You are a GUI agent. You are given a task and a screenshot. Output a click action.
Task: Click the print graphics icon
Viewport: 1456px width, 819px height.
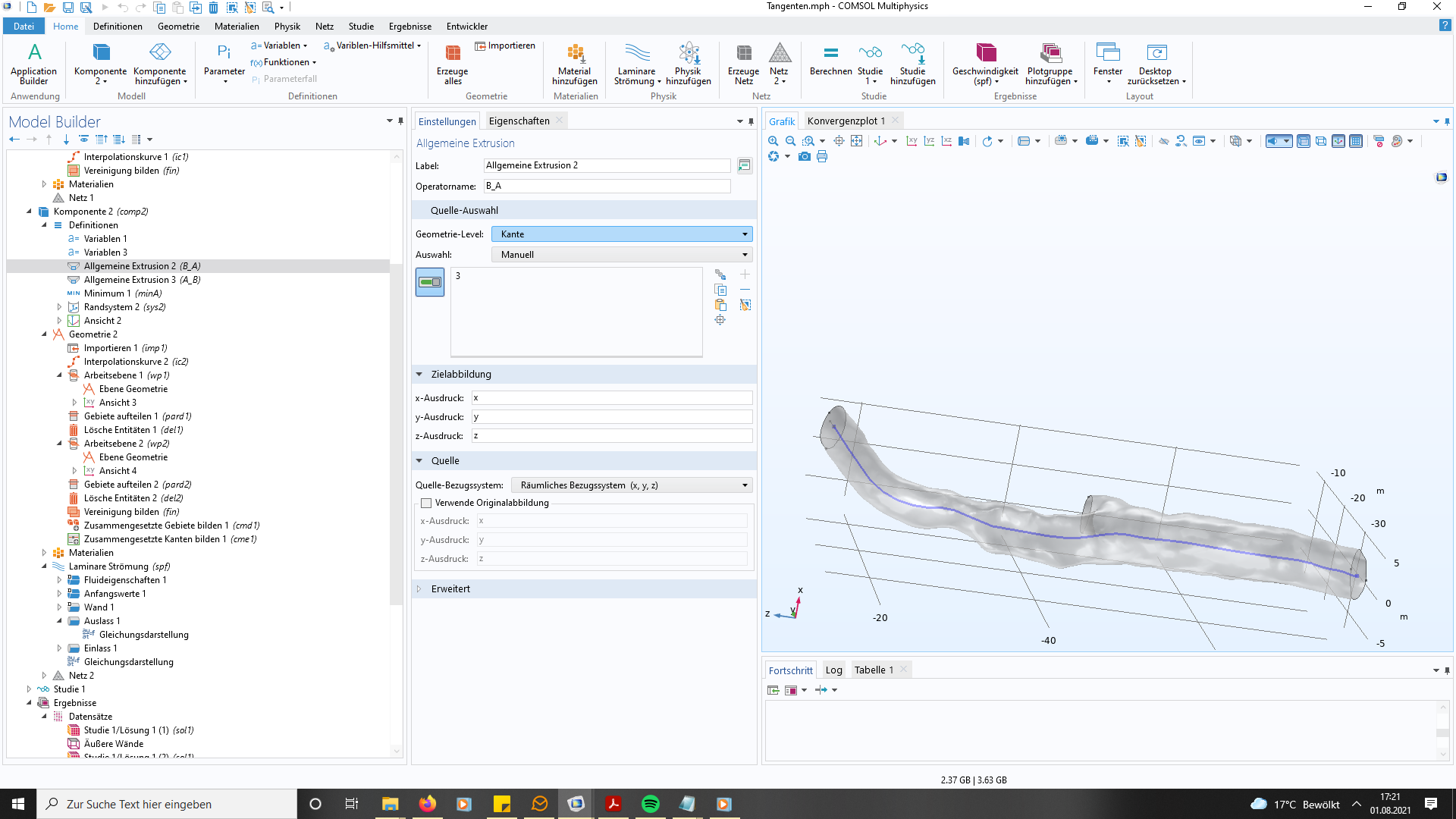(822, 157)
